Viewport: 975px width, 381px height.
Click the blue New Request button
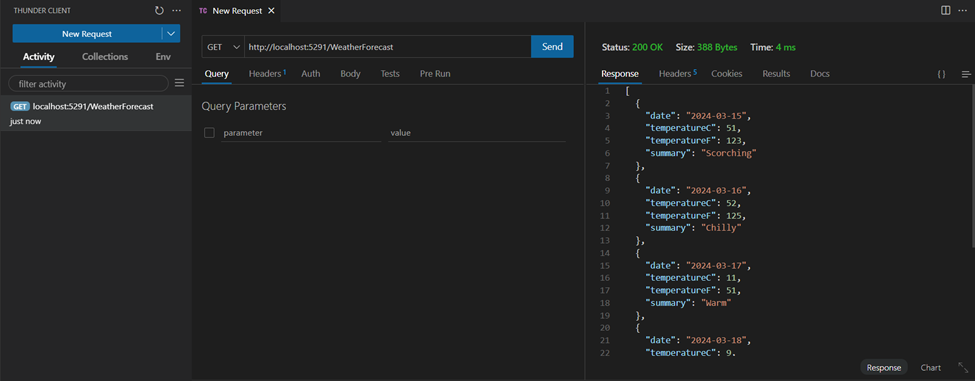[x=87, y=34]
